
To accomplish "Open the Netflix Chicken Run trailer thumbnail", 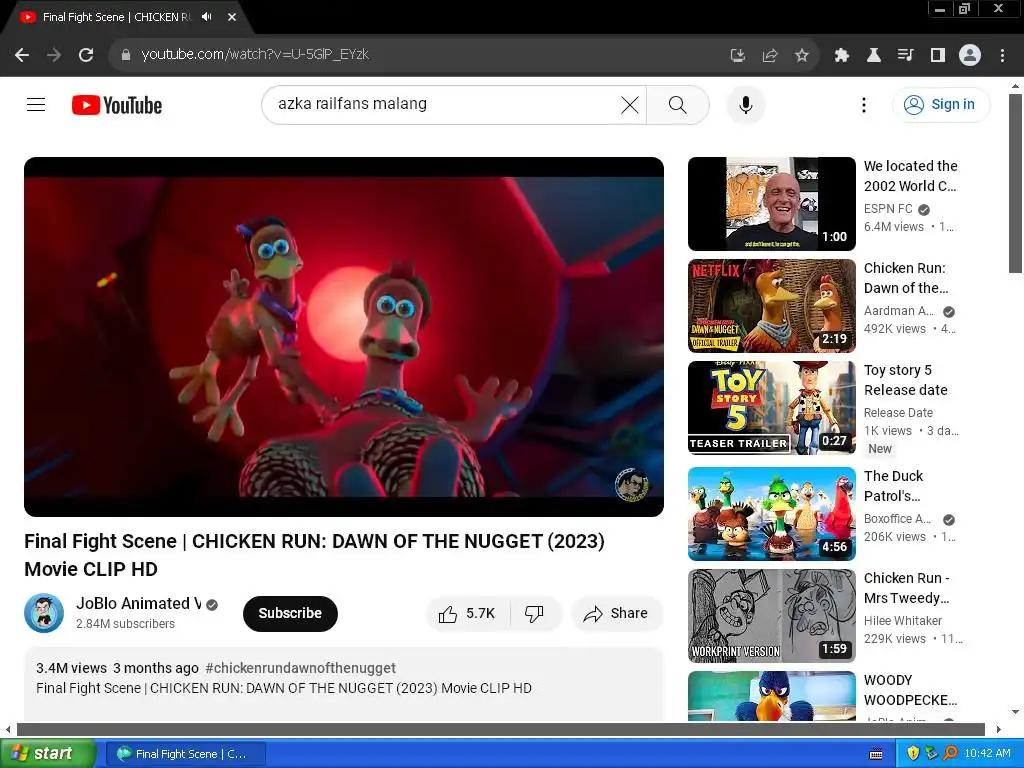I will coord(772,306).
